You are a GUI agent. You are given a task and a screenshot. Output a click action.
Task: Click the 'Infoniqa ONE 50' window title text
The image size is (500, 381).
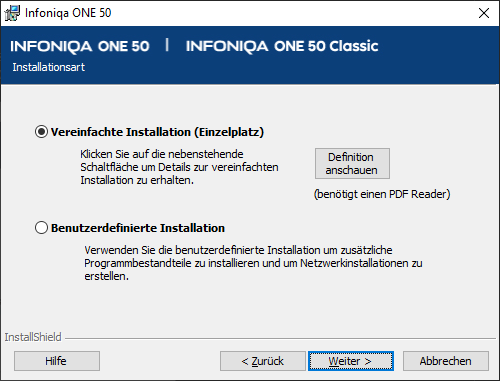click(68, 13)
